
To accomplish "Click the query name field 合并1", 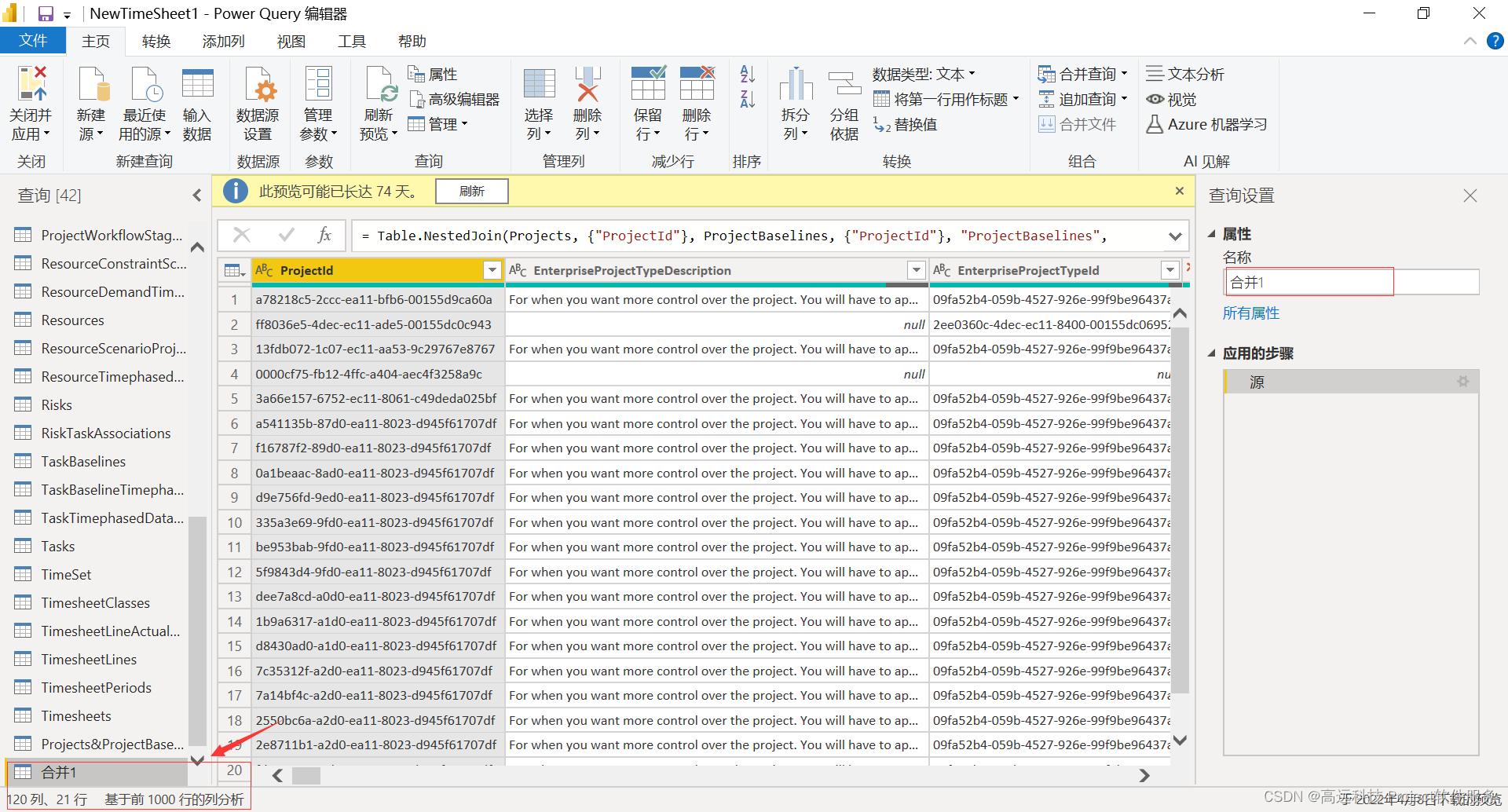I will point(1352,282).
